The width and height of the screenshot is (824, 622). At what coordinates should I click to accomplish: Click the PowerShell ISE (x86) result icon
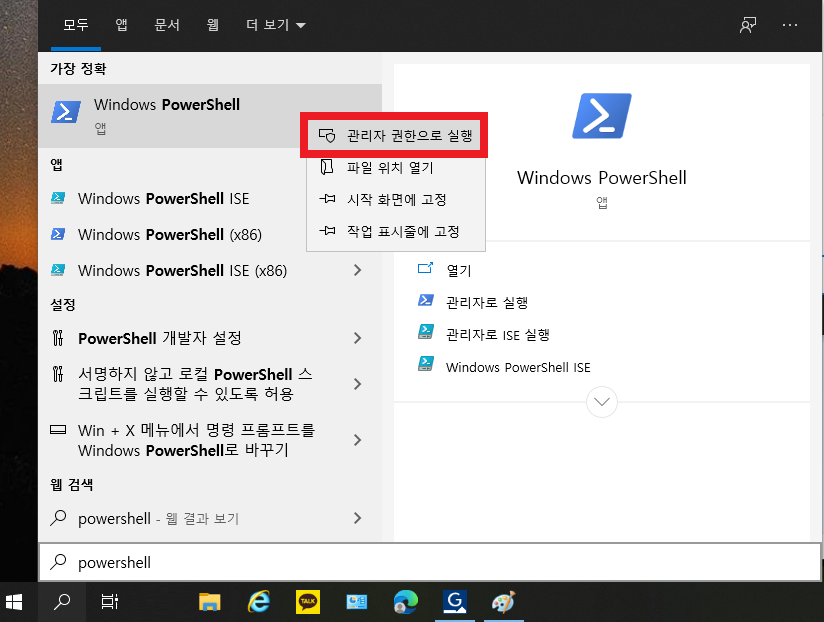click(58, 270)
